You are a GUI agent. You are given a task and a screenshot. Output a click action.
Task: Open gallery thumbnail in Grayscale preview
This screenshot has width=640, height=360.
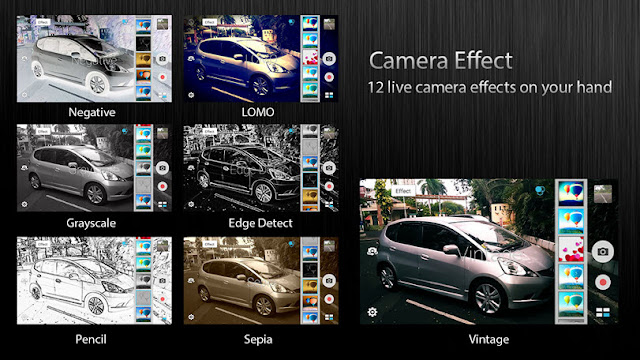point(162,133)
